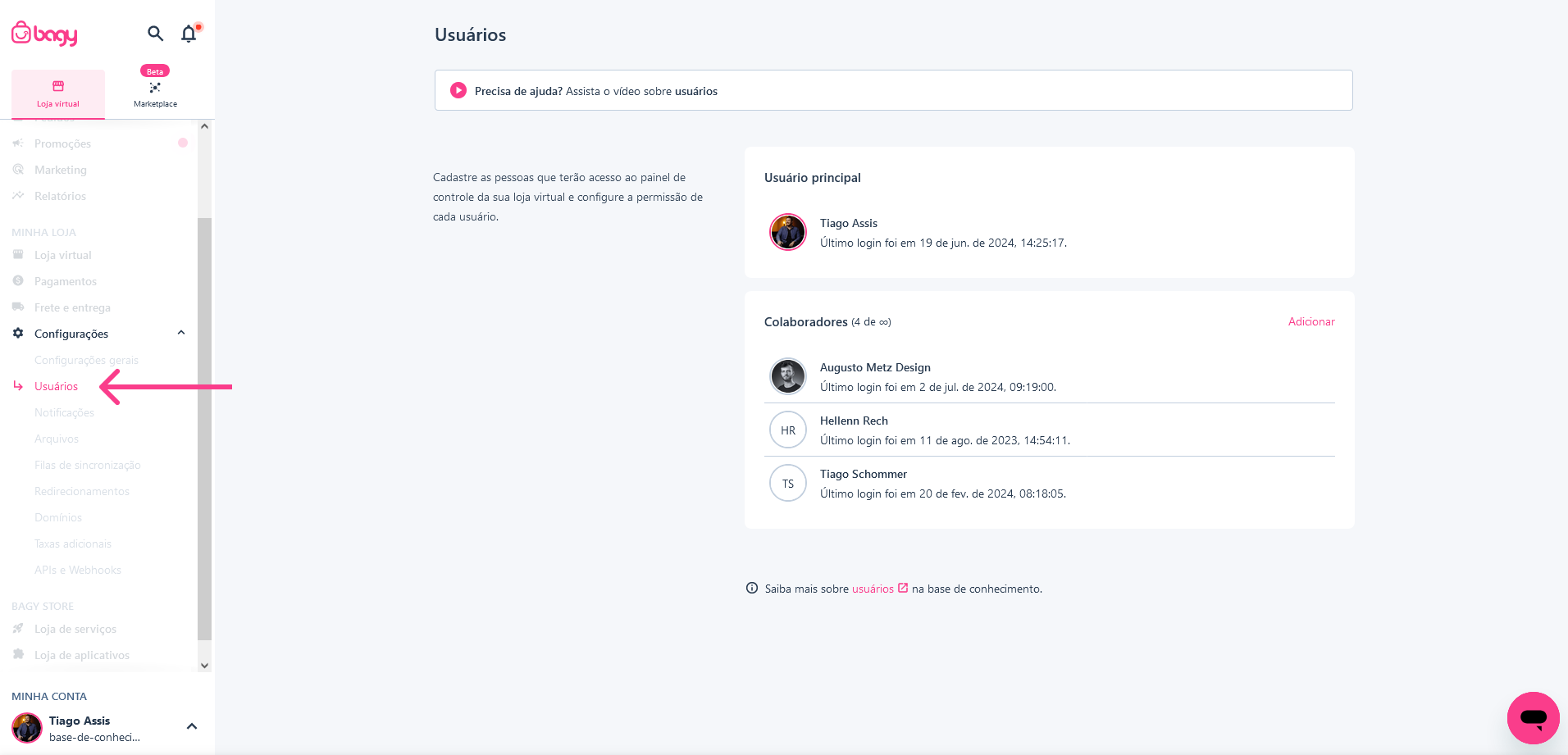Open the chat support bubble
Image resolution: width=1568 pixels, height=755 pixels.
click(x=1533, y=718)
